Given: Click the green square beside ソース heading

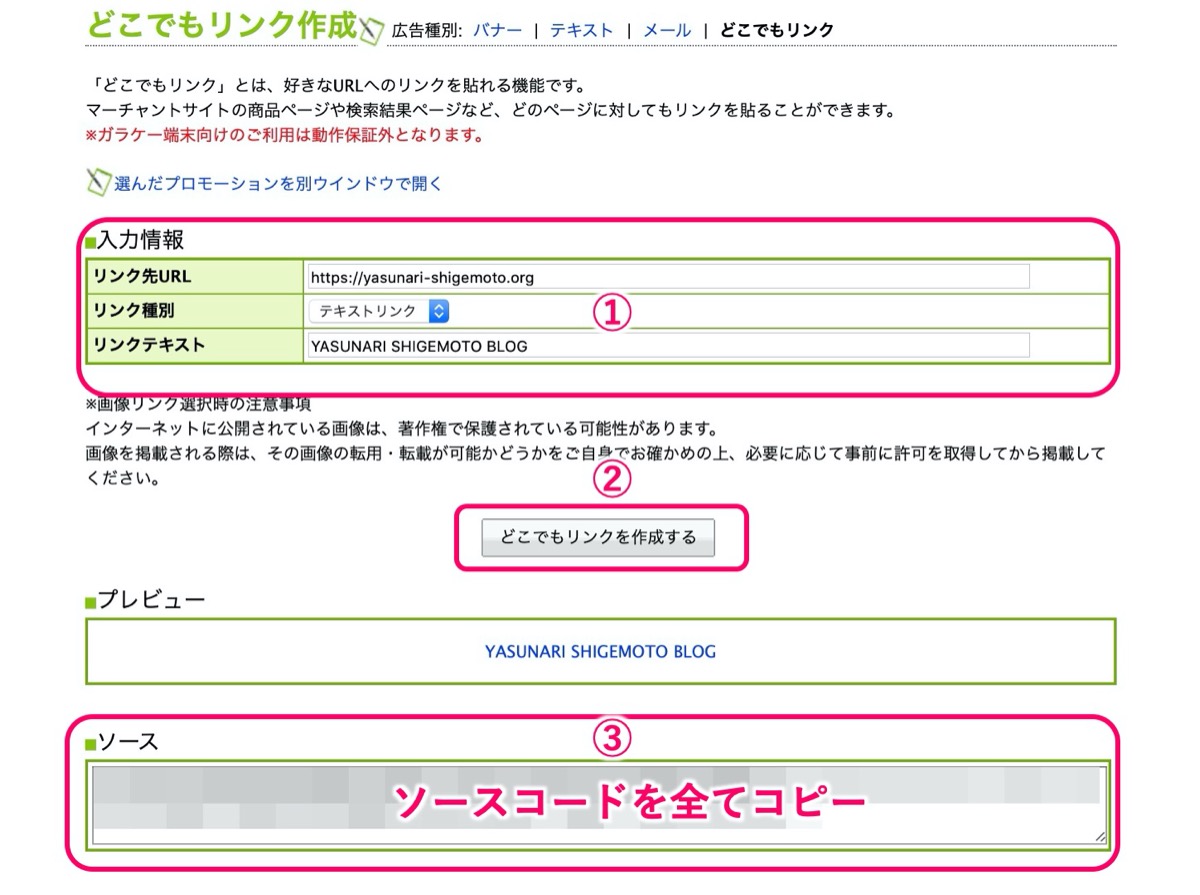Looking at the screenshot, I should [91, 744].
